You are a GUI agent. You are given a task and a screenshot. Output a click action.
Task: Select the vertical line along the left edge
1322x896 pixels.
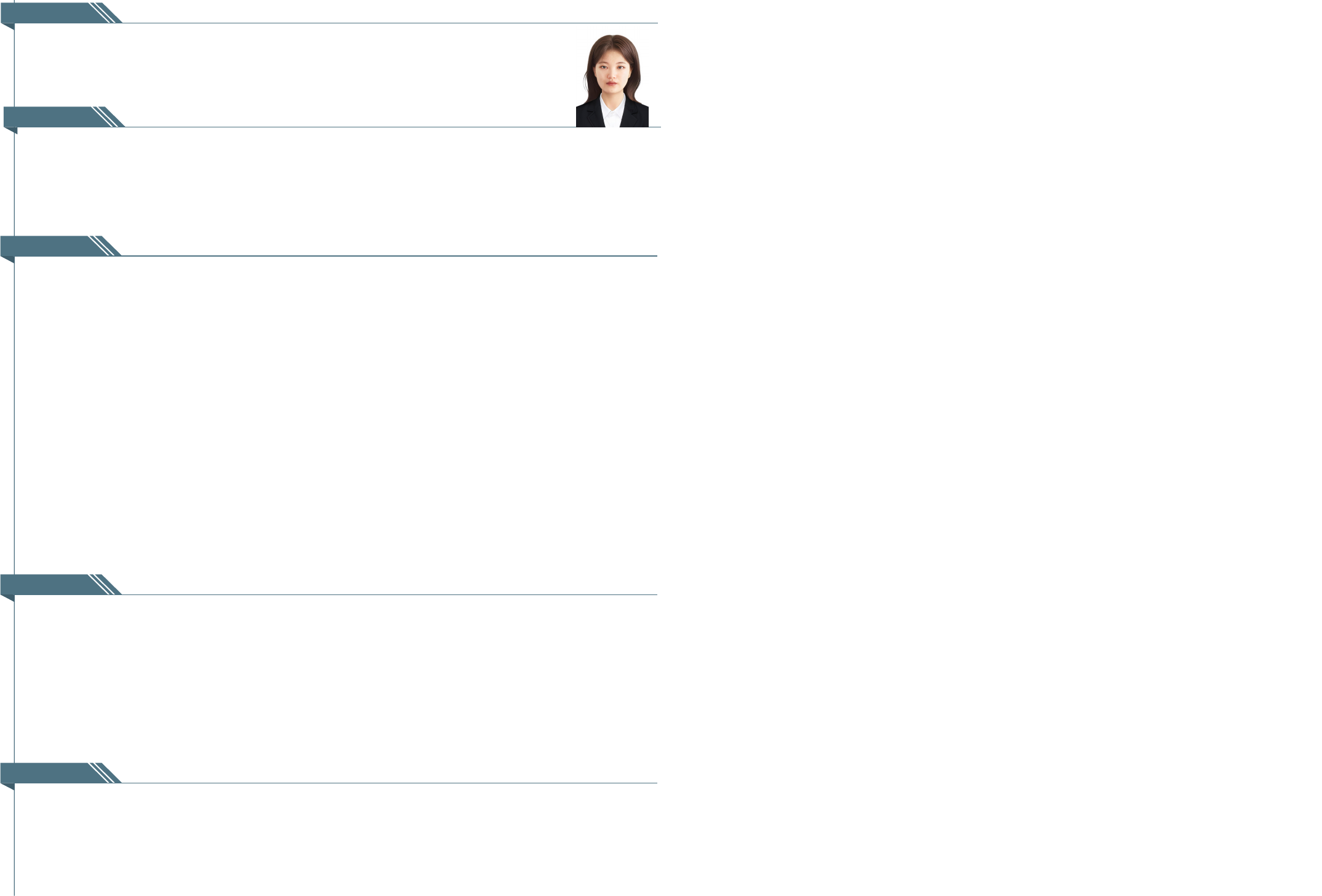click(14, 431)
